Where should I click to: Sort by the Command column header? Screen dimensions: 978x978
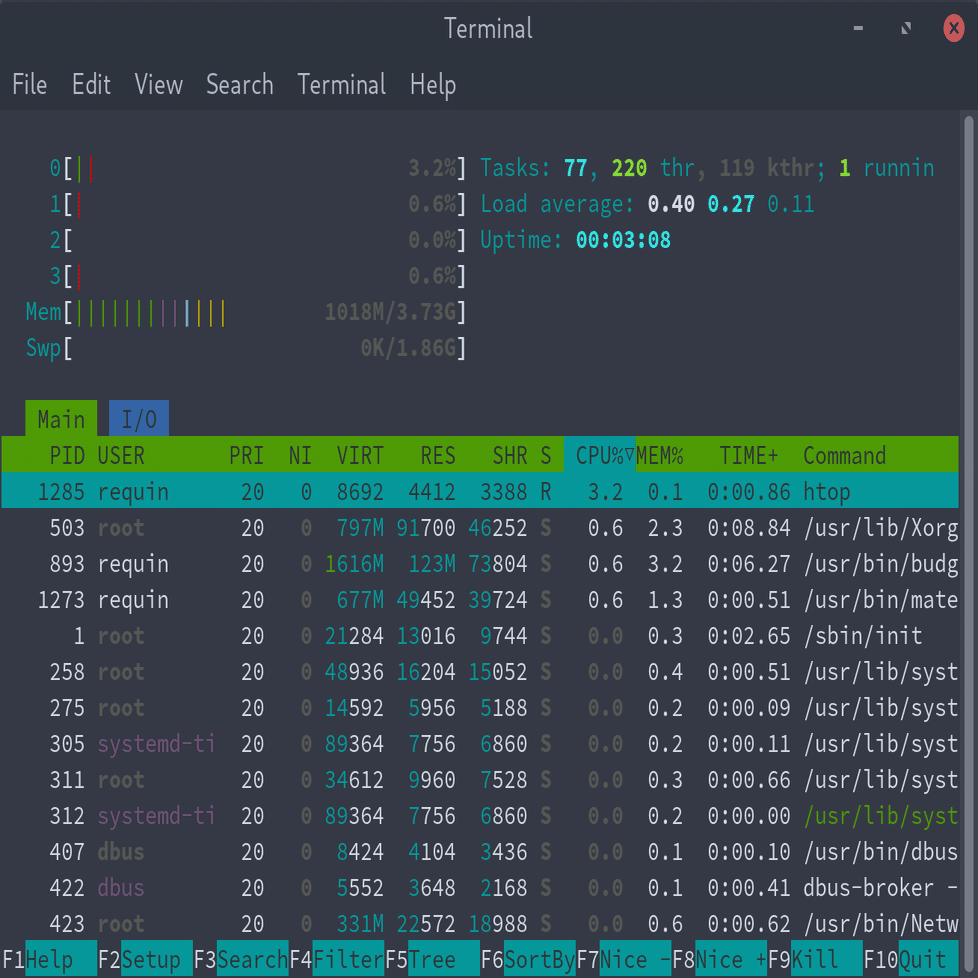click(845, 455)
